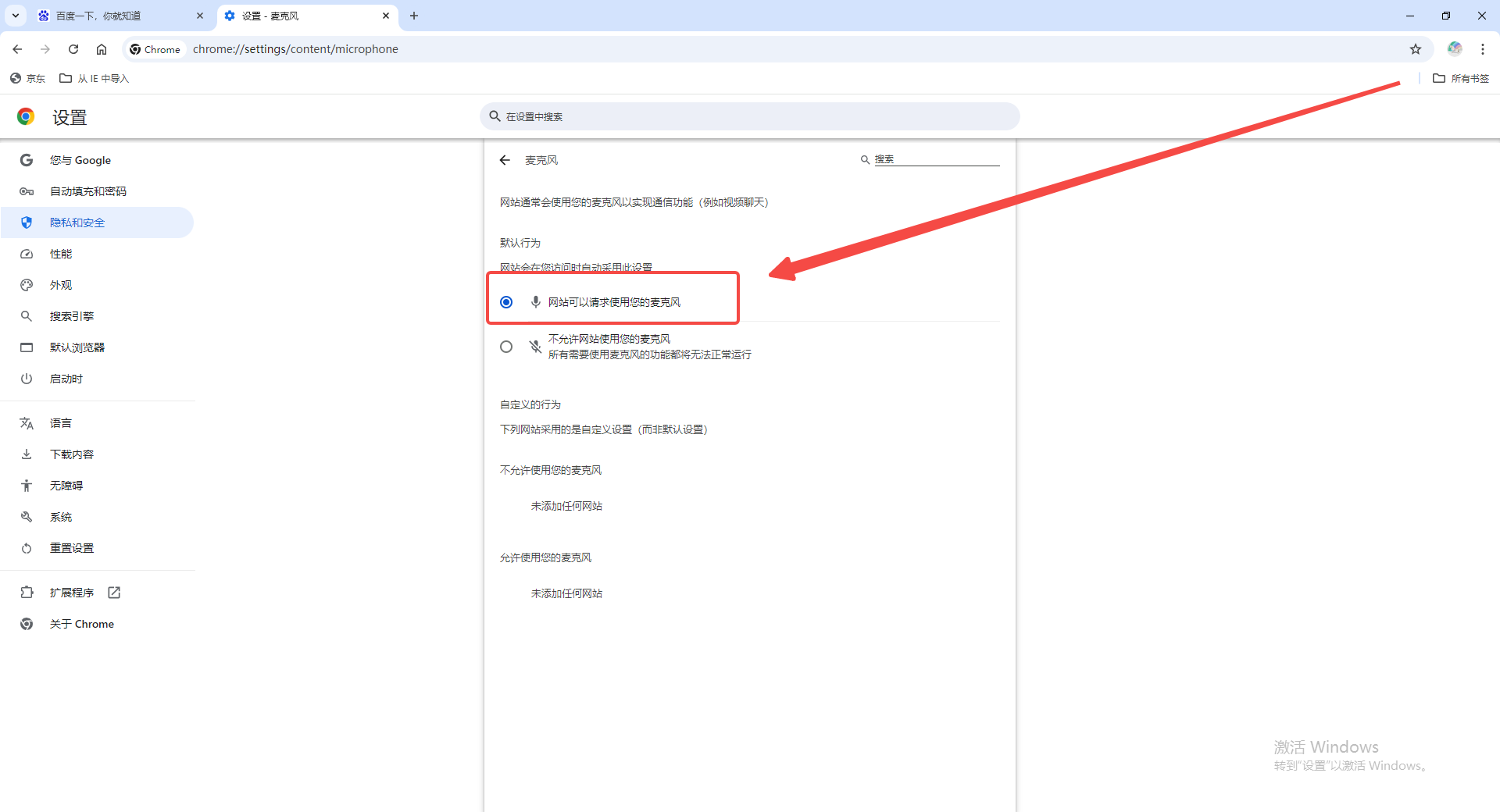Open a new tab with plus button
This screenshot has width=1500, height=812.
pyautogui.click(x=414, y=16)
